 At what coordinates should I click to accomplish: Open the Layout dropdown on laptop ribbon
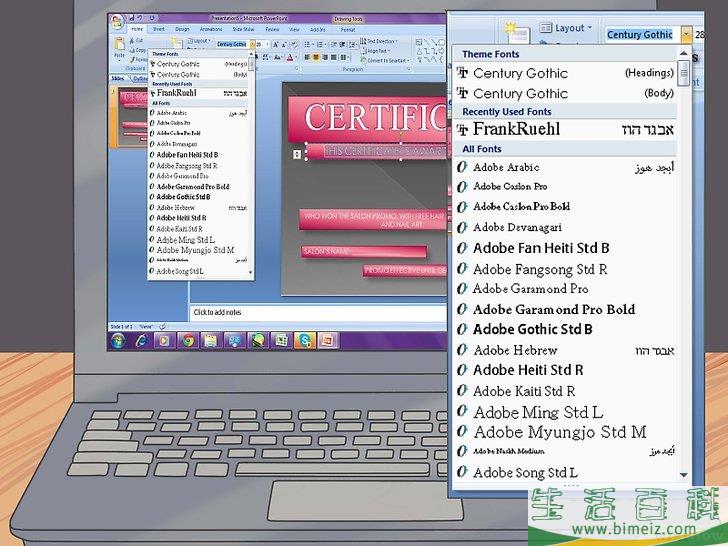(199, 40)
